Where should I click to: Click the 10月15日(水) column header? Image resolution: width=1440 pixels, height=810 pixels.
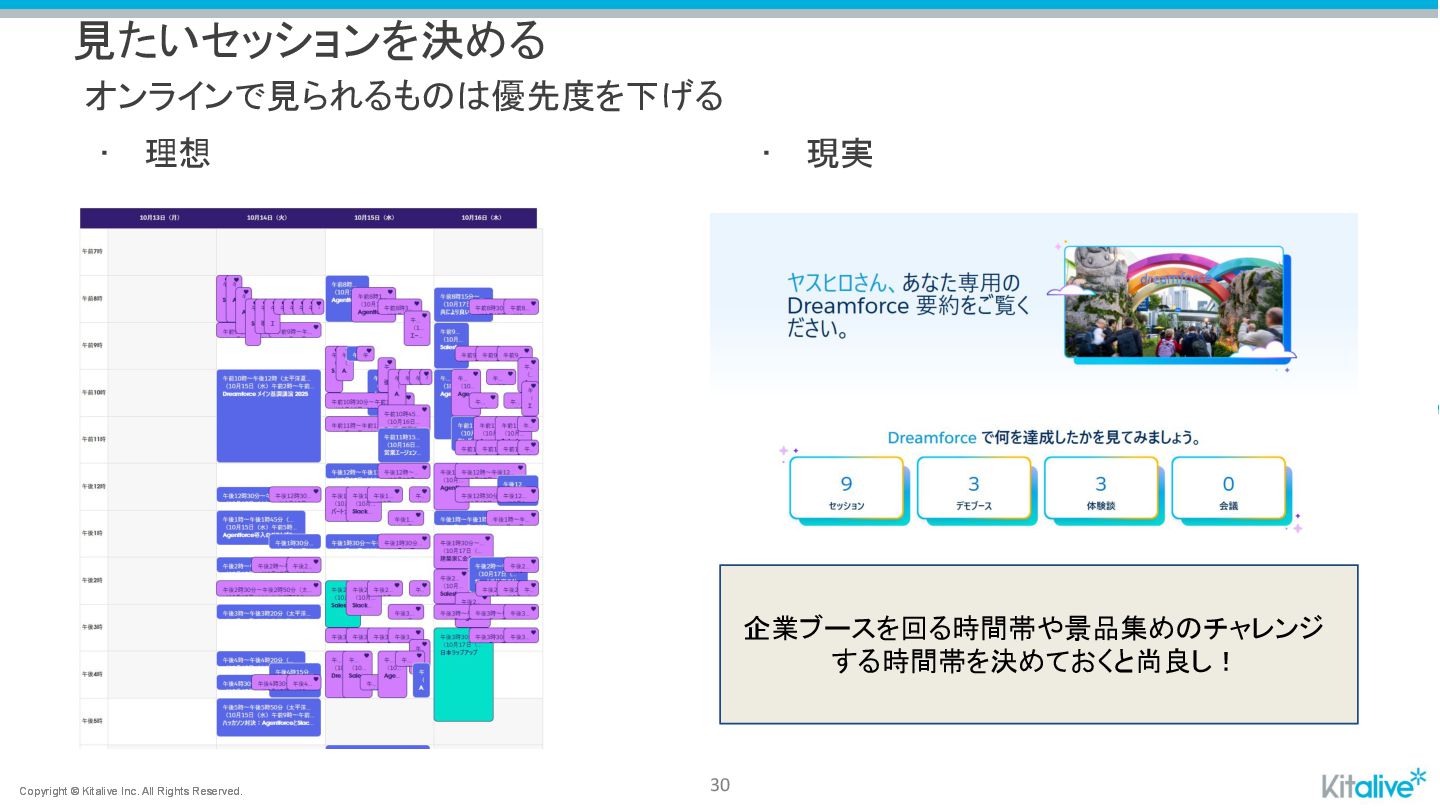click(375, 217)
